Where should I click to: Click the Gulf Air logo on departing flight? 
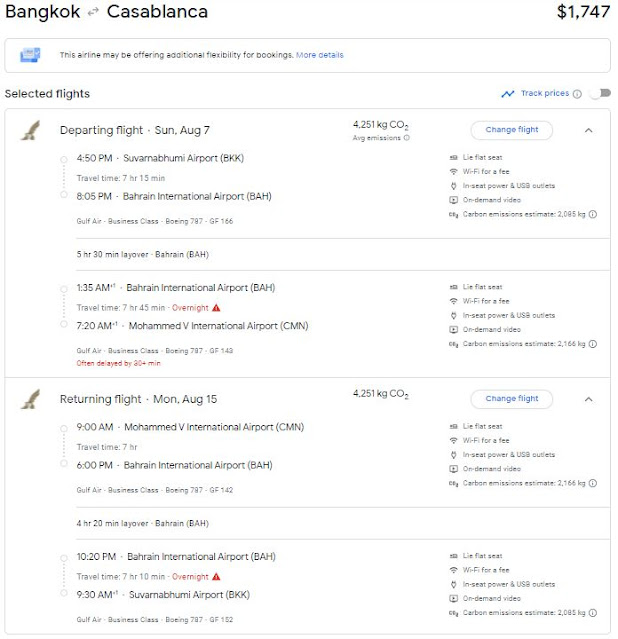[30, 131]
